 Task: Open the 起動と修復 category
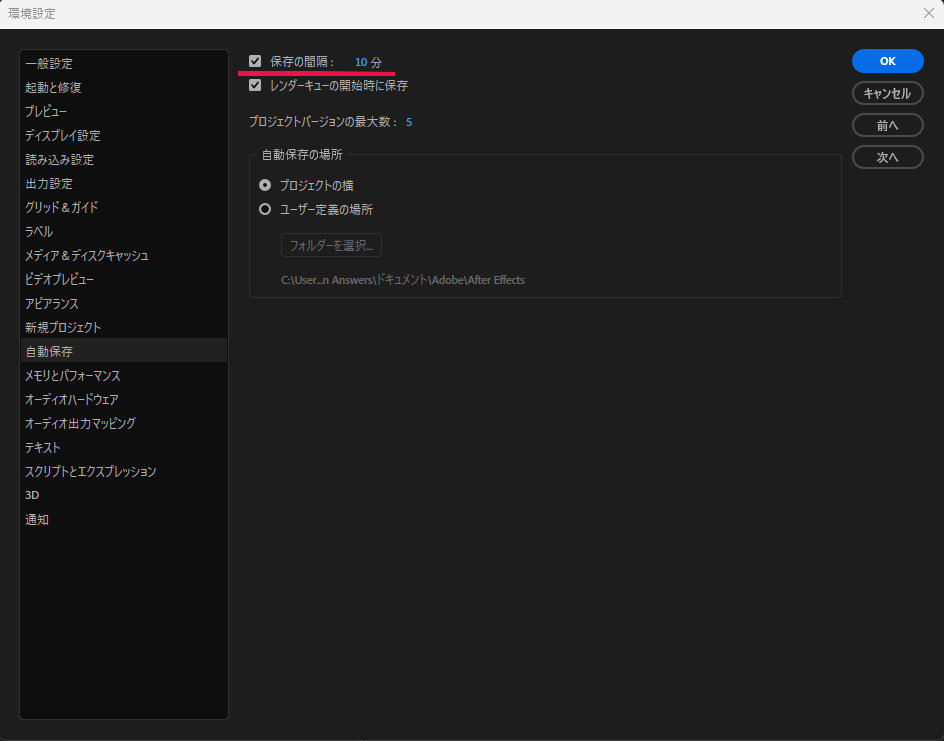point(53,88)
